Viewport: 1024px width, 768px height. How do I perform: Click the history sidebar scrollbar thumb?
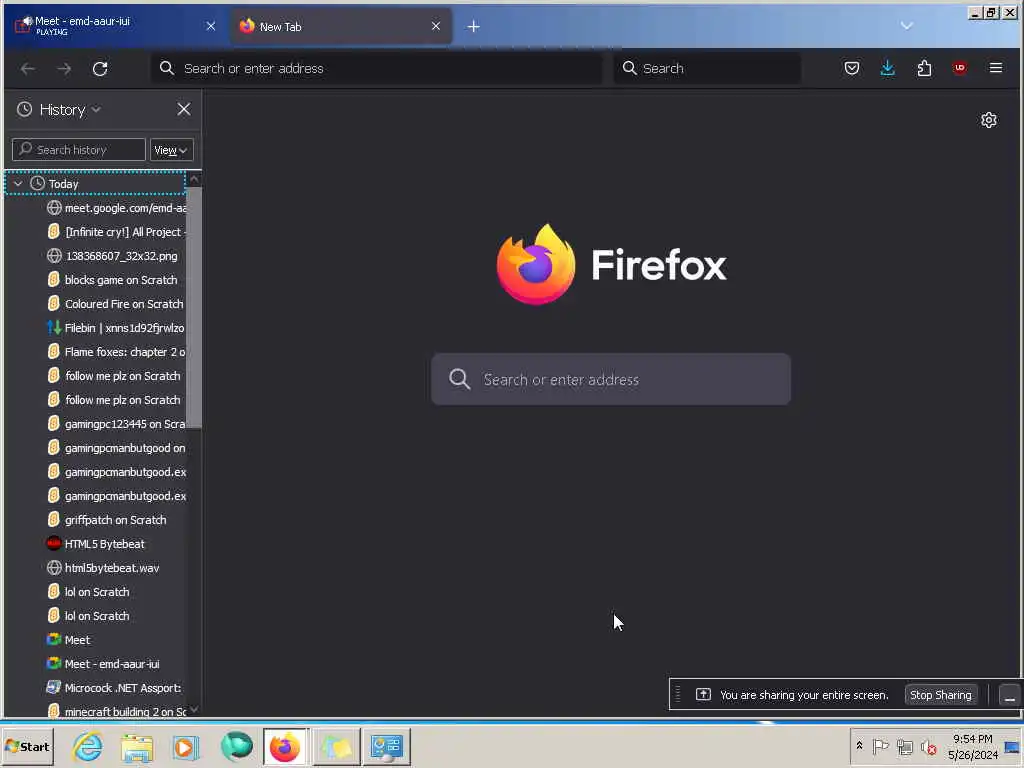pyautogui.click(x=194, y=307)
